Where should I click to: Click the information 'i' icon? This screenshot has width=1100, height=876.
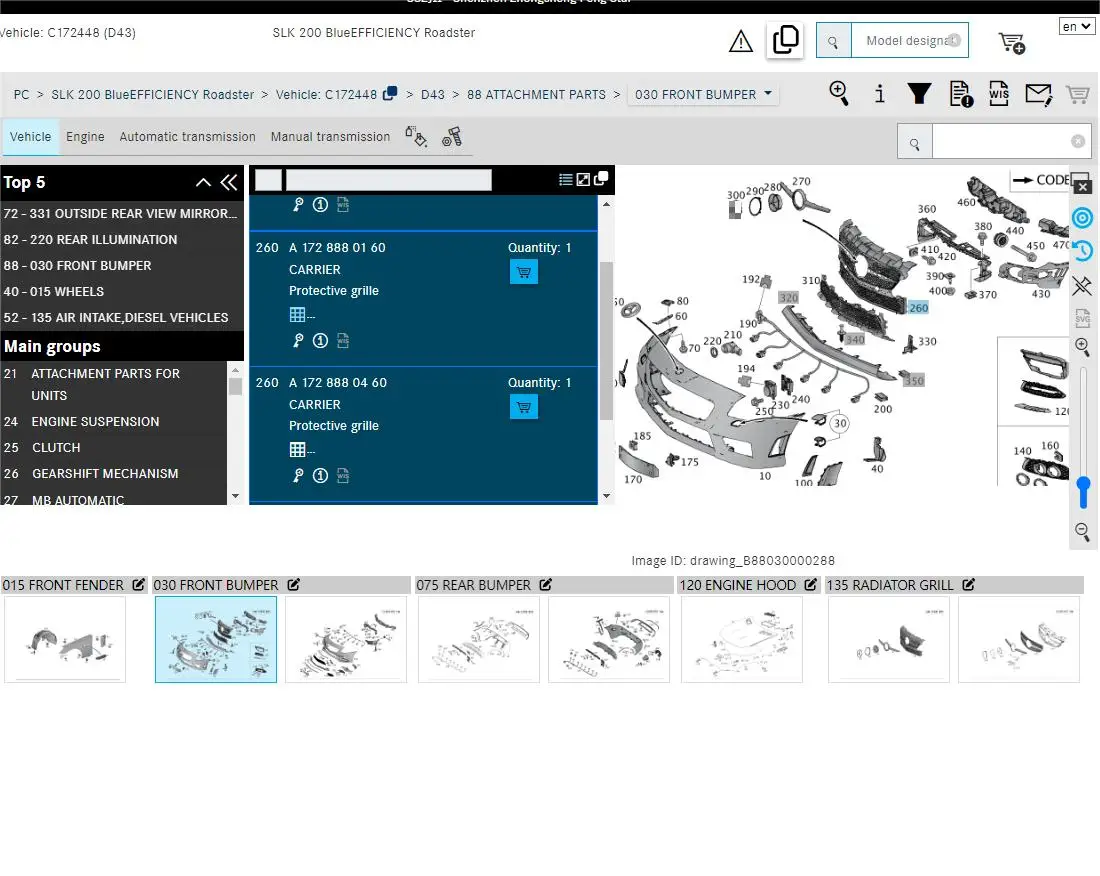pyautogui.click(x=879, y=94)
